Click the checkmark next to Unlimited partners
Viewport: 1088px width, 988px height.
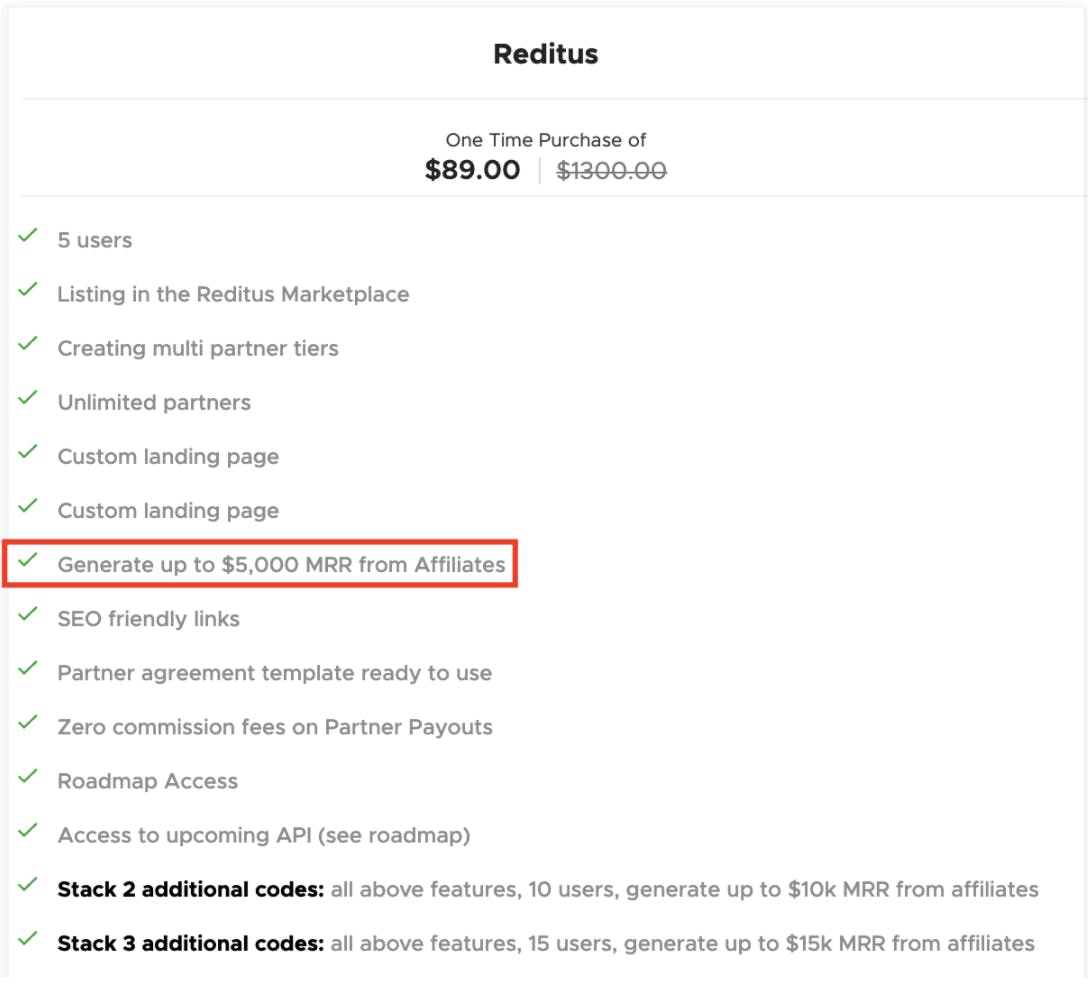point(28,399)
